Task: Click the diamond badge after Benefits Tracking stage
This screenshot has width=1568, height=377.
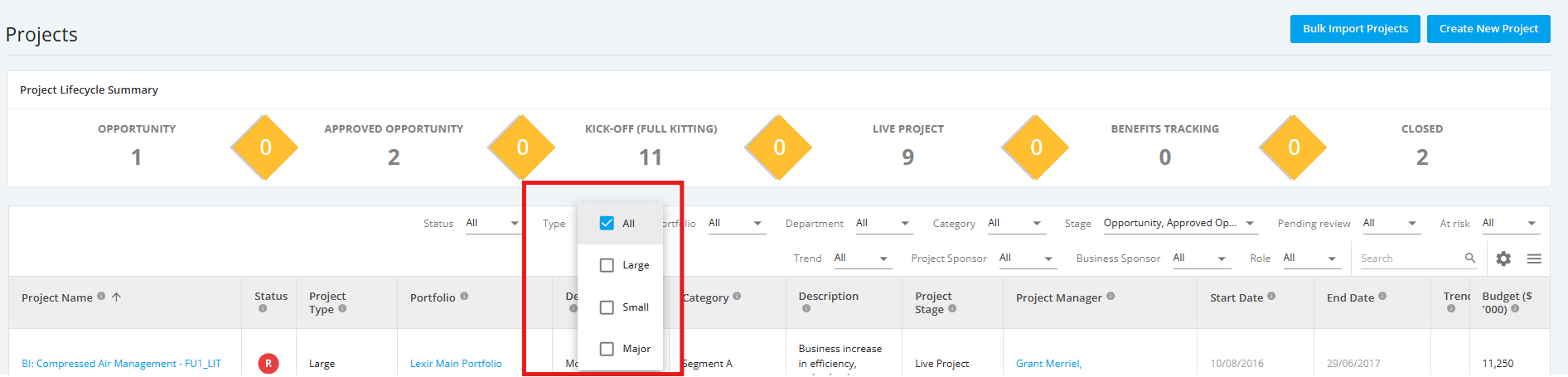Action: pyautogui.click(x=1294, y=147)
